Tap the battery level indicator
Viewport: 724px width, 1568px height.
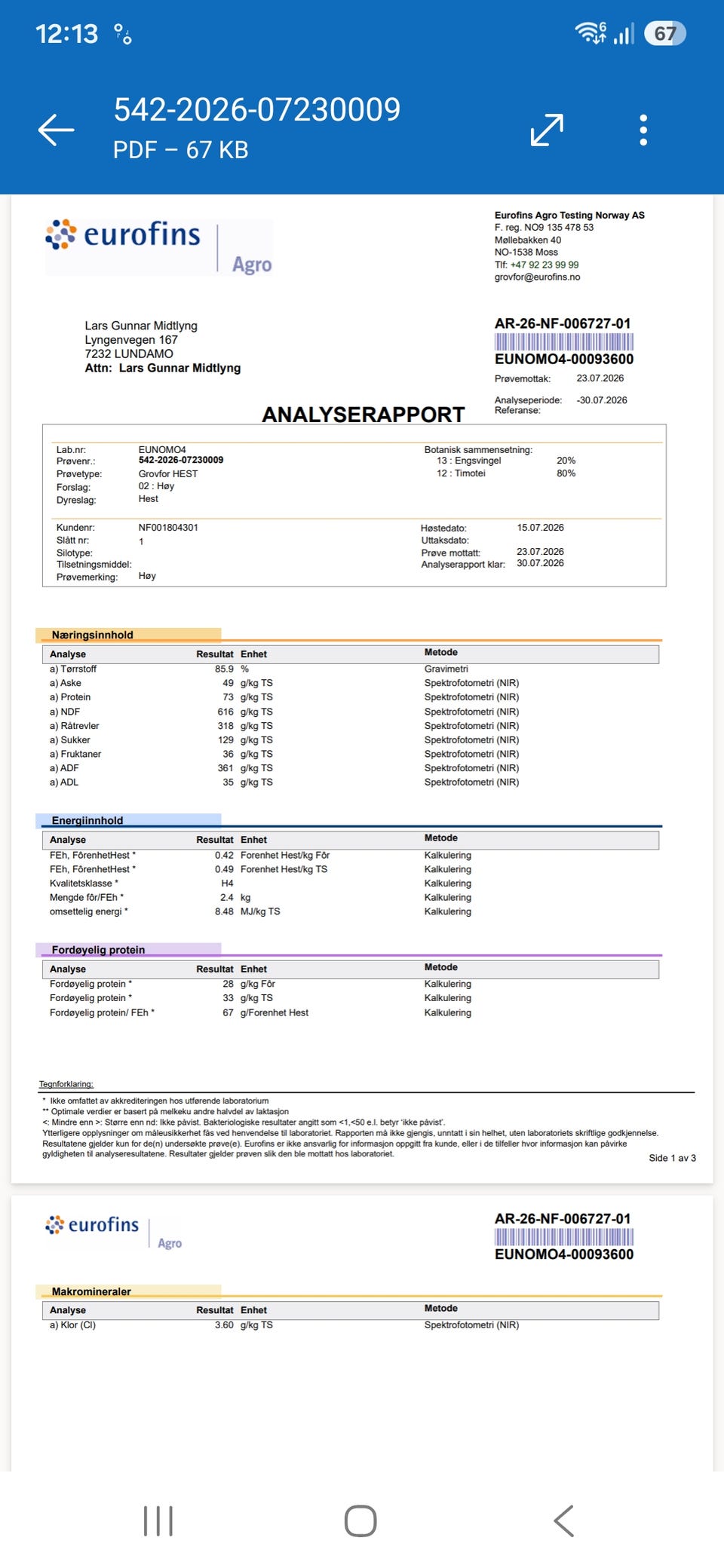tap(665, 33)
